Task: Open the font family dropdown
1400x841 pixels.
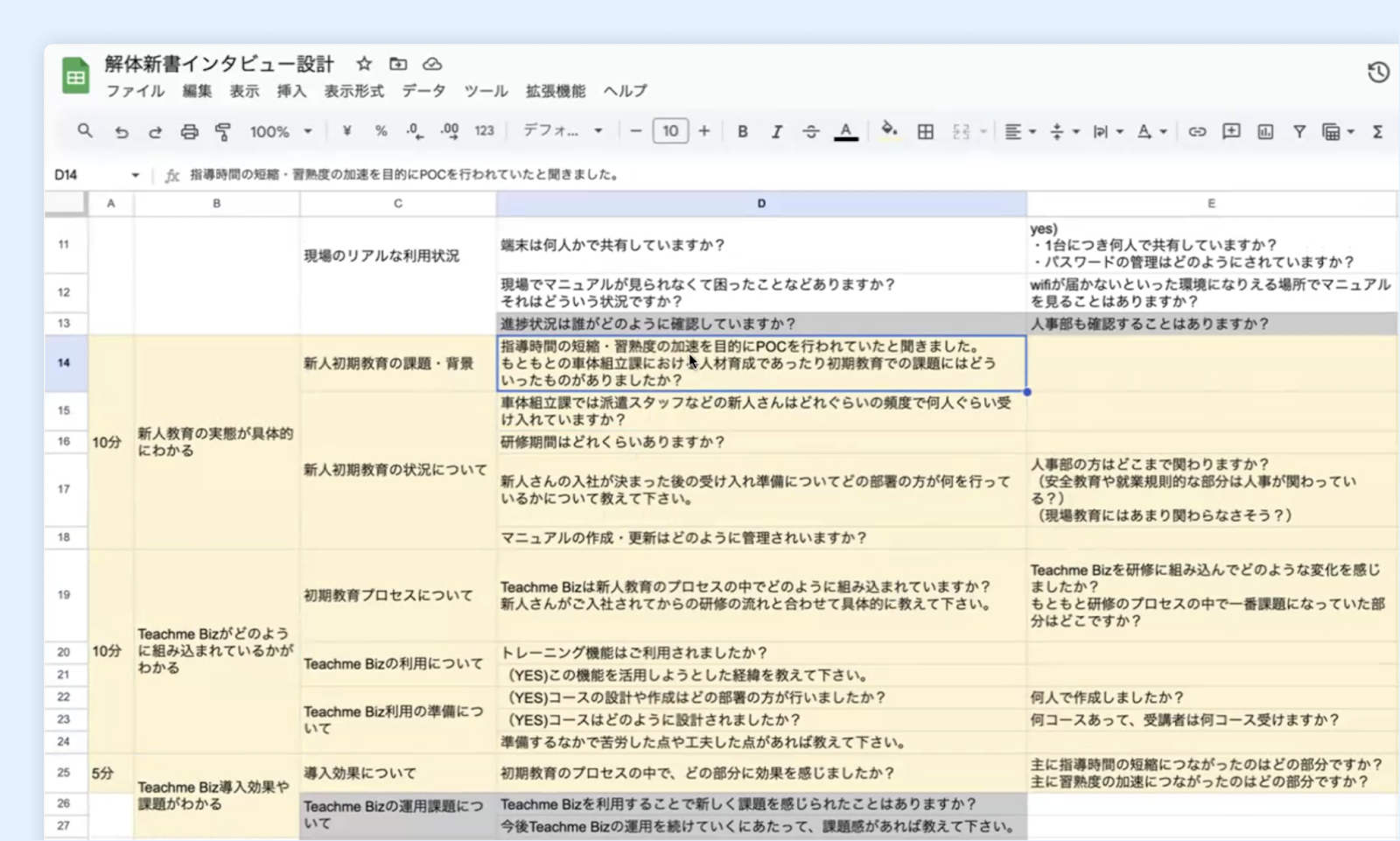Action: coord(563,131)
